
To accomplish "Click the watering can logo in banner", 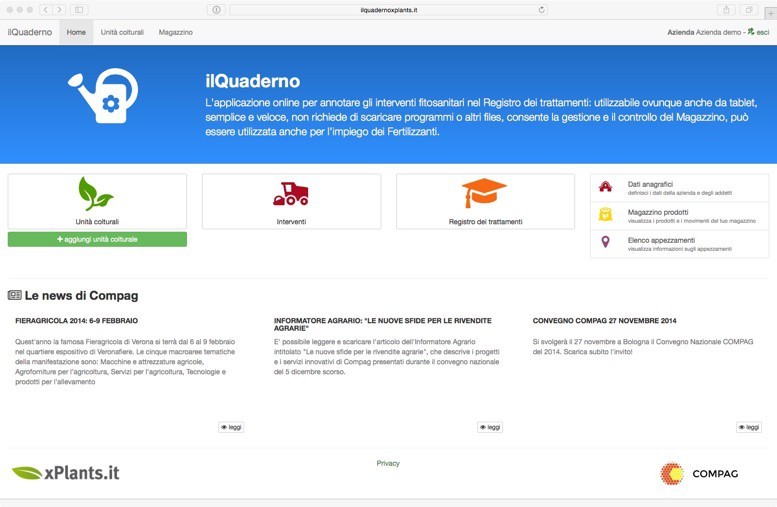I will tap(103, 96).
